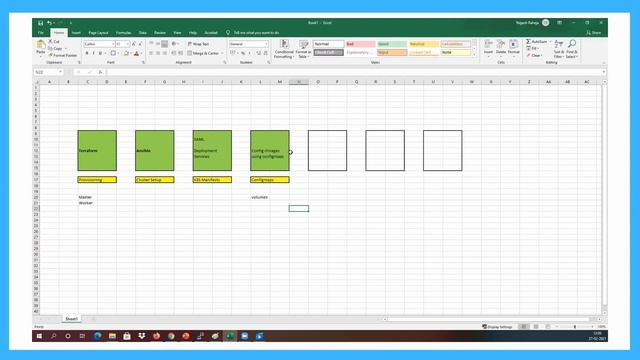Expand the formula bar
The image size is (640, 360).
click(603, 72)
